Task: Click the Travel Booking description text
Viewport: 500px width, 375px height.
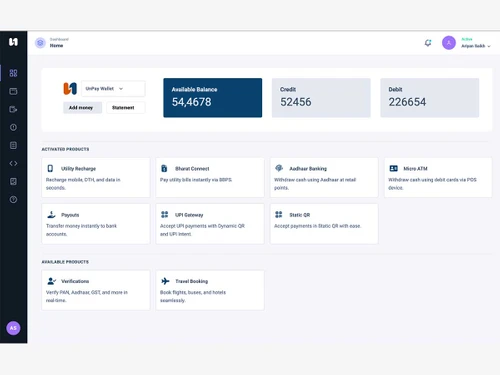Action: [193, 296]
